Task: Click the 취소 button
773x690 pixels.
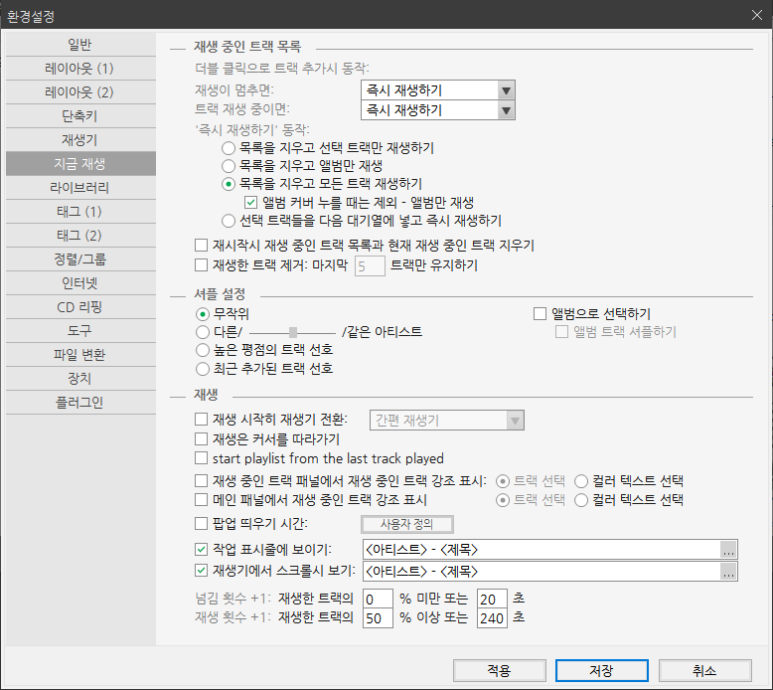Action: point(705,671)
